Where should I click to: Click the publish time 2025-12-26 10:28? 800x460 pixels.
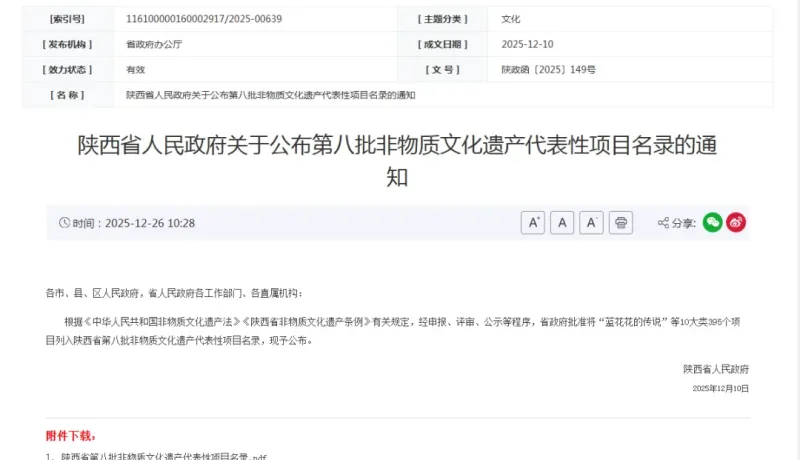(x=150, y=223)
